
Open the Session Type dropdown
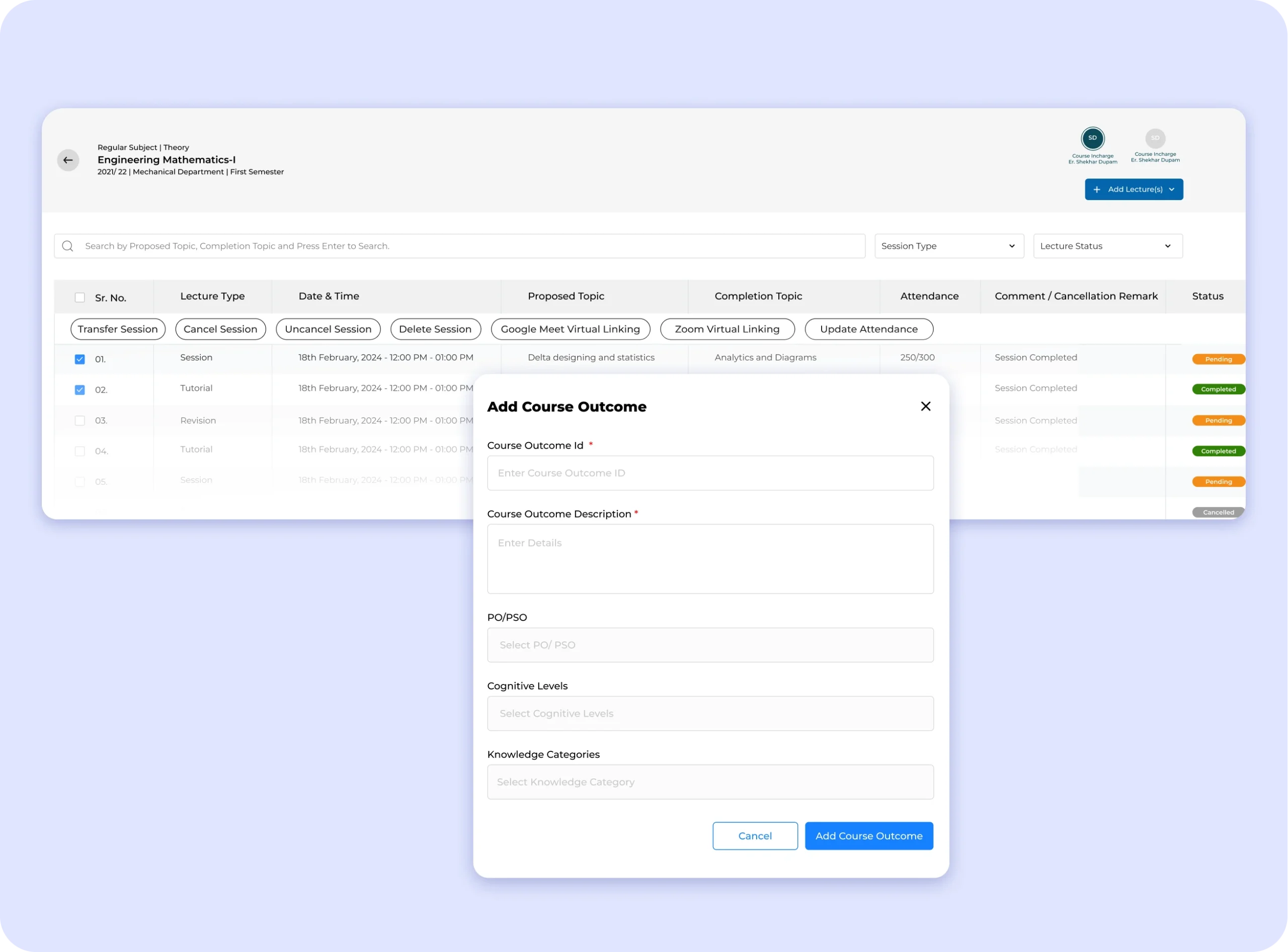click(x=949, y=246)
